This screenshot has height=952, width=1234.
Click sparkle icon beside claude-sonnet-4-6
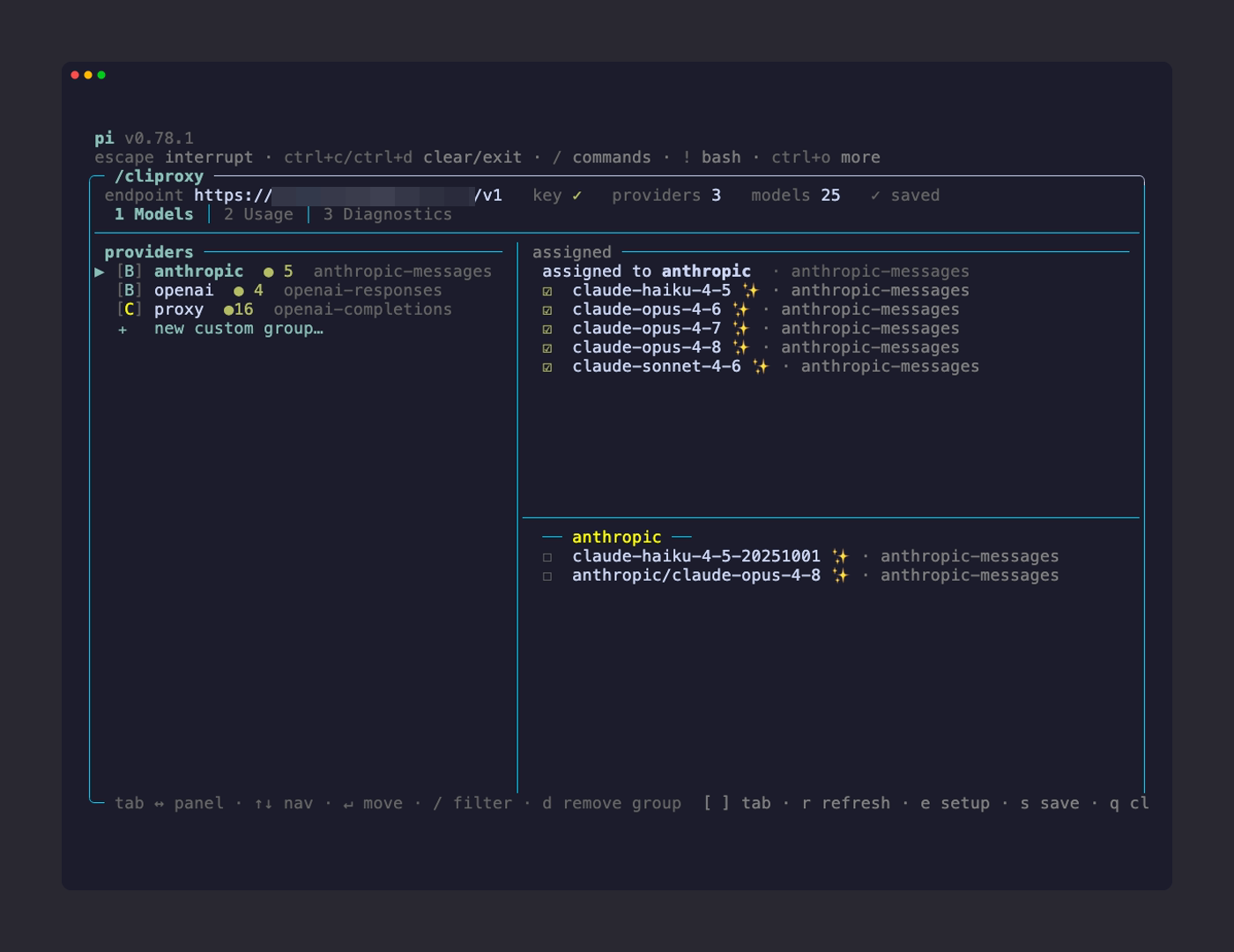(761, 367)
